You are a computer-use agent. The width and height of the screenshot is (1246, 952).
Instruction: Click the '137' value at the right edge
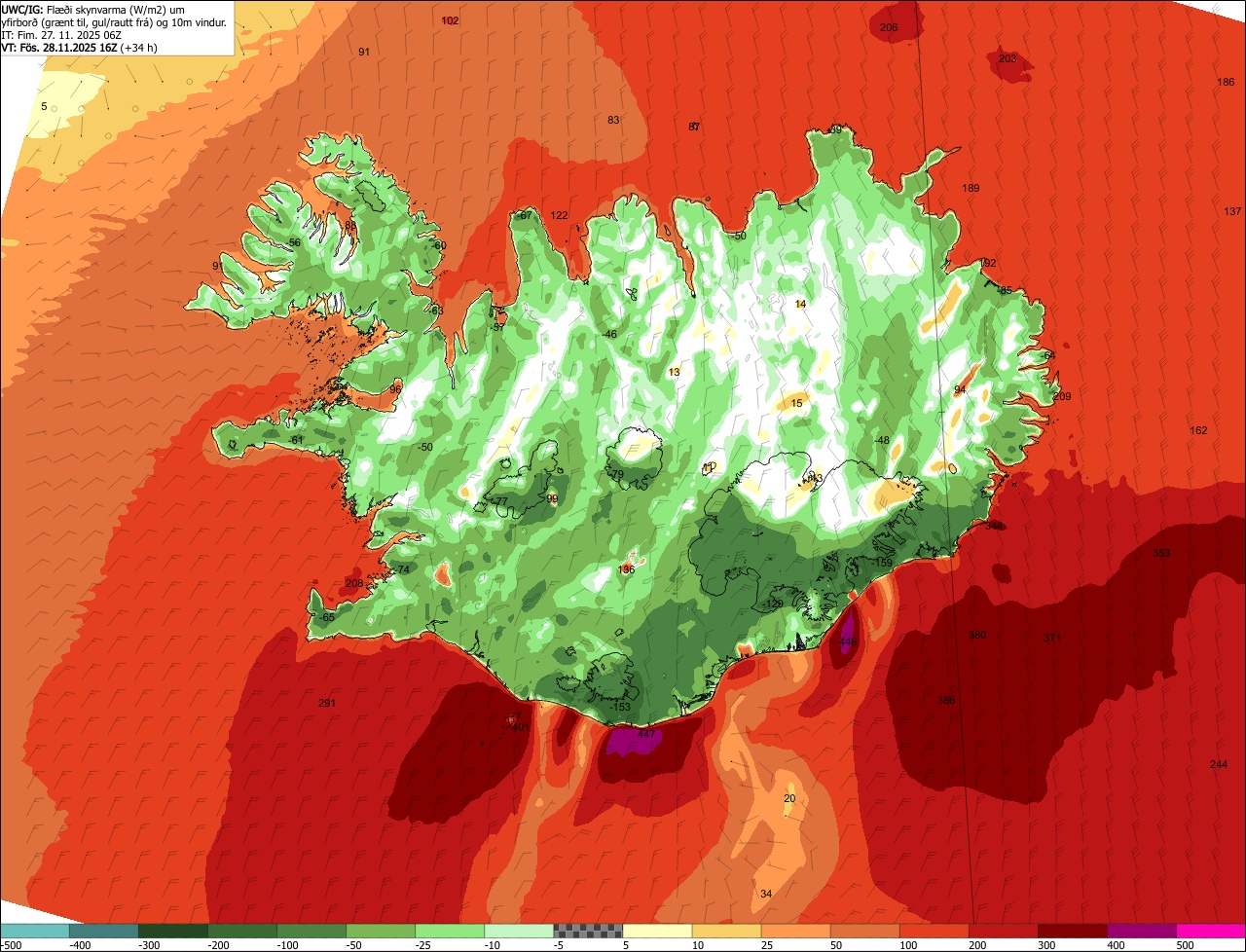(1233, 211)
